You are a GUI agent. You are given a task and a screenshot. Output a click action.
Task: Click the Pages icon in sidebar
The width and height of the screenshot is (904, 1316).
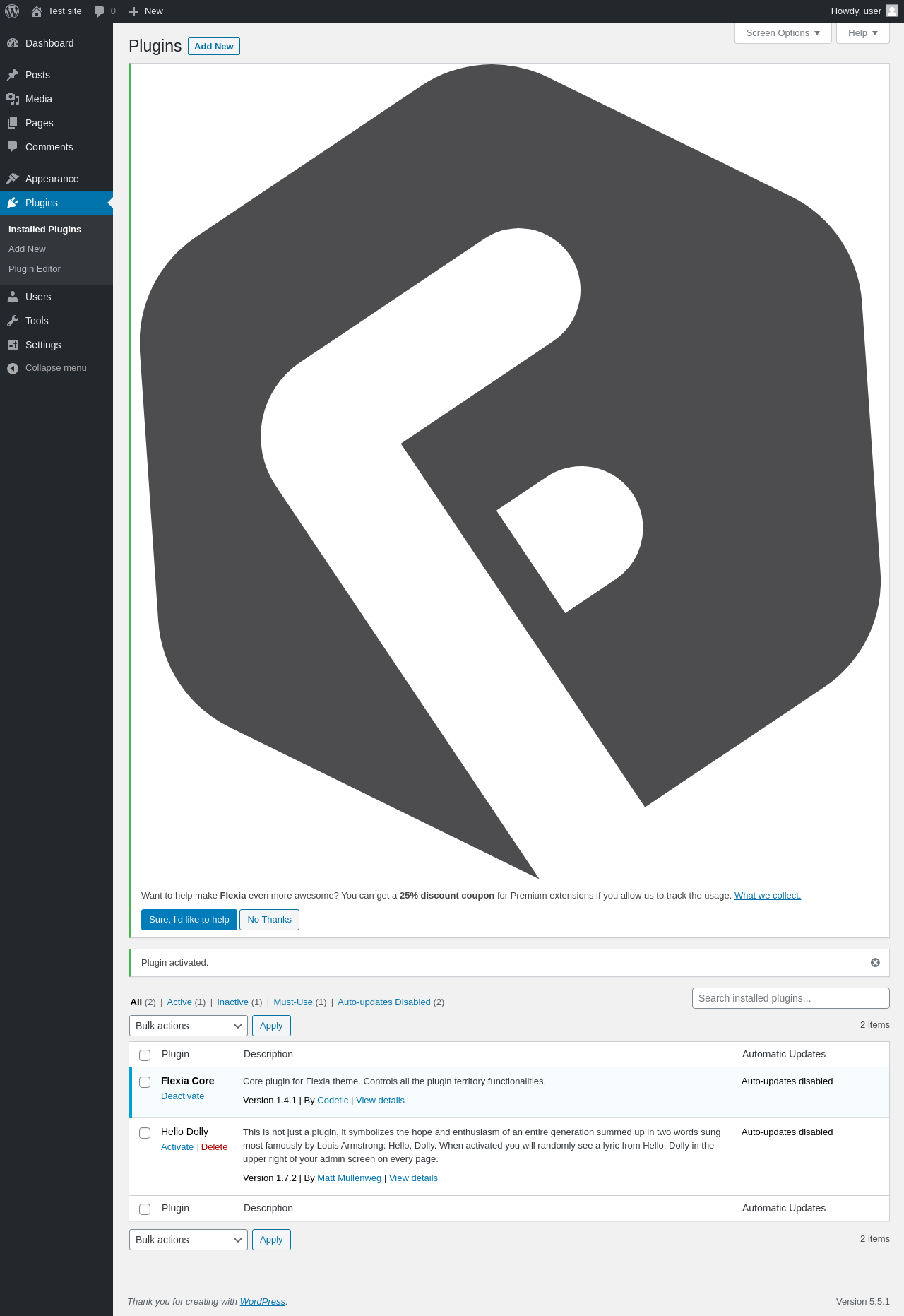[13, 123]
